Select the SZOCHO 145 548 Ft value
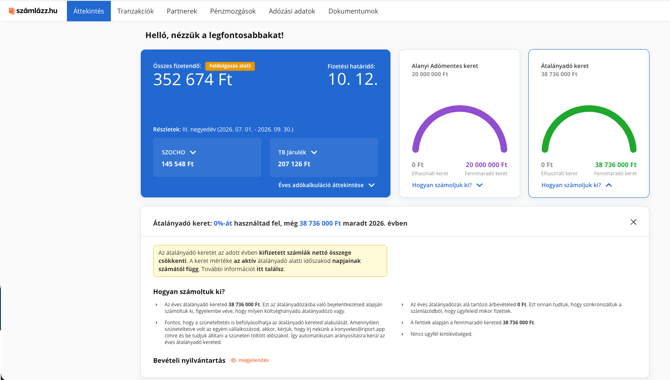This screenshot has height=380, width=670. coord(177,164)
